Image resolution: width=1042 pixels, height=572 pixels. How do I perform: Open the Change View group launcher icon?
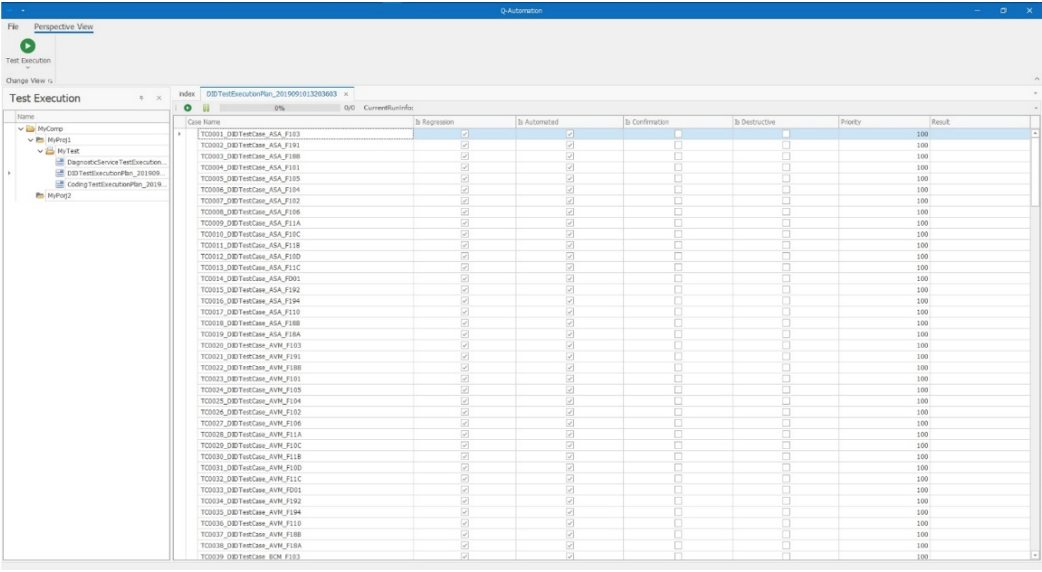click(51, 81)
